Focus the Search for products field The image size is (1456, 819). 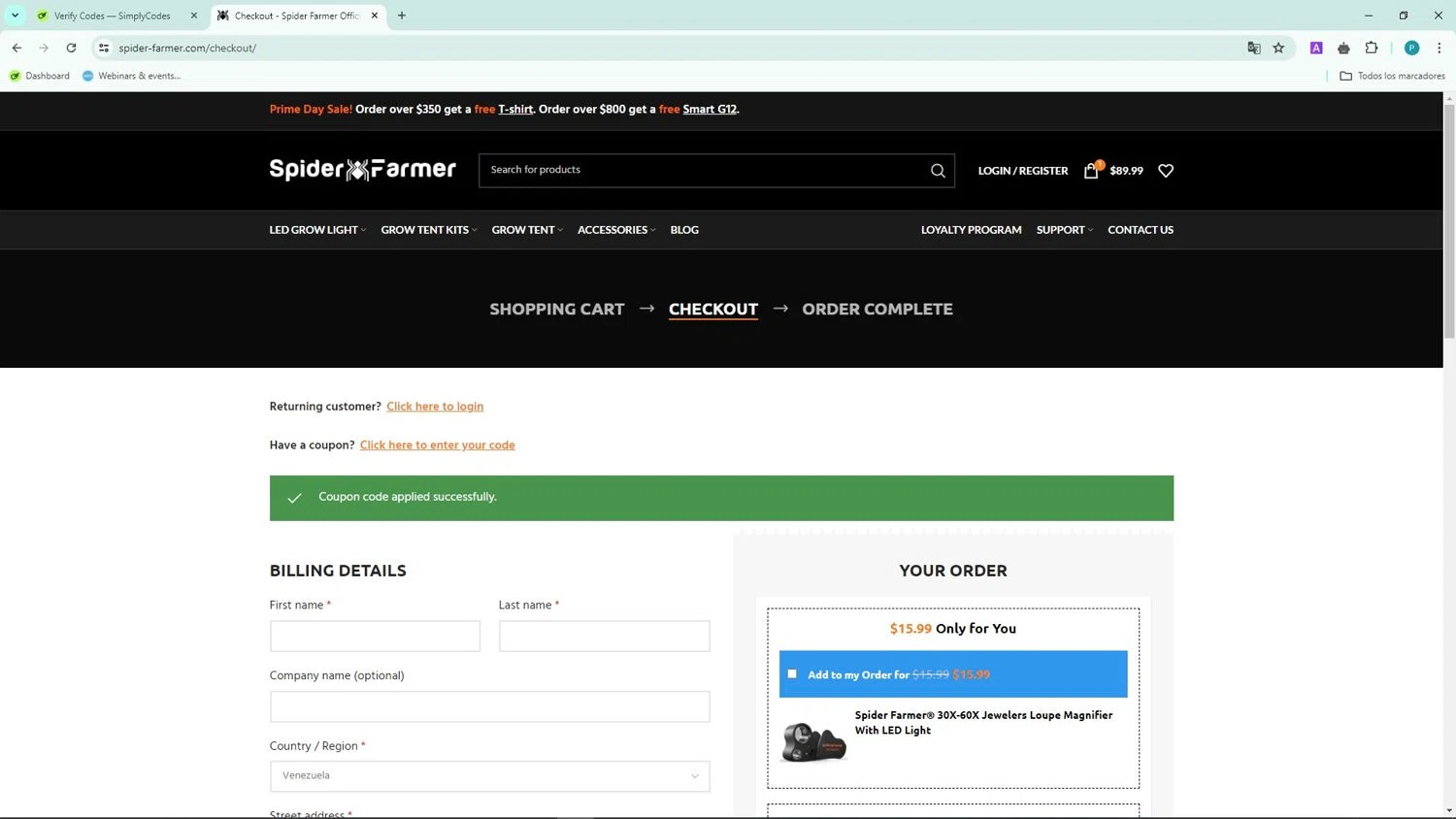(704, 171)
